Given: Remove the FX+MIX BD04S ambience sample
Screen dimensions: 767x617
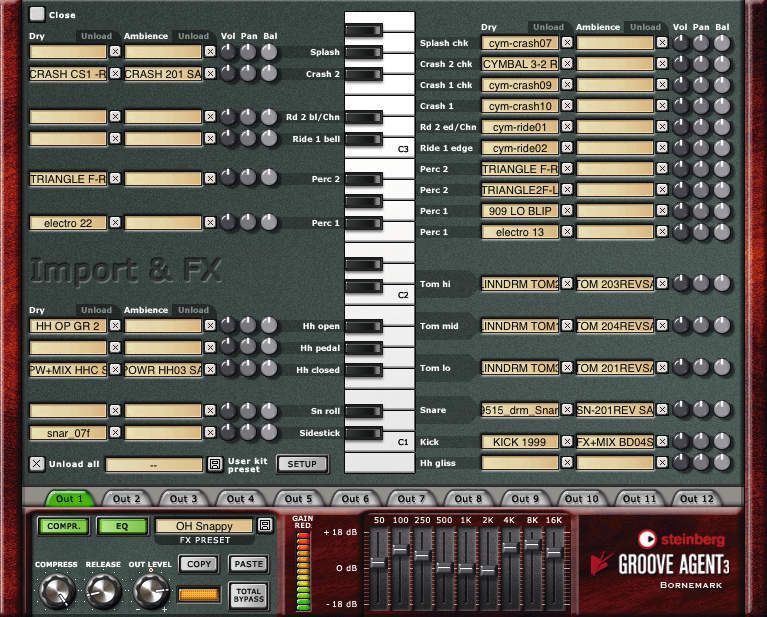Looking at the screenshot, I should (x=662, y=442).
